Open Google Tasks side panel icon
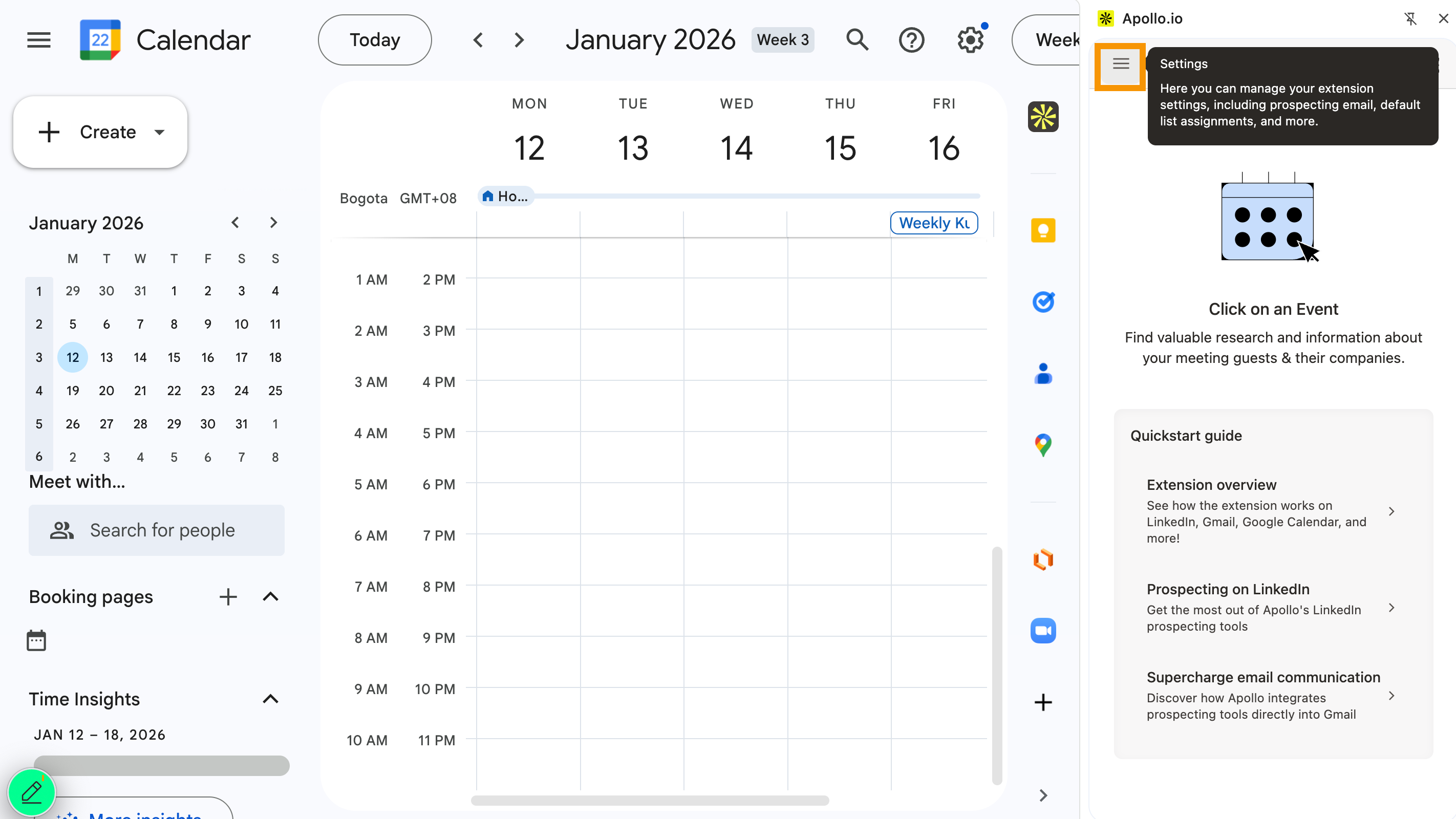Screen dimensions: 1456x819 pos(1043,302)
